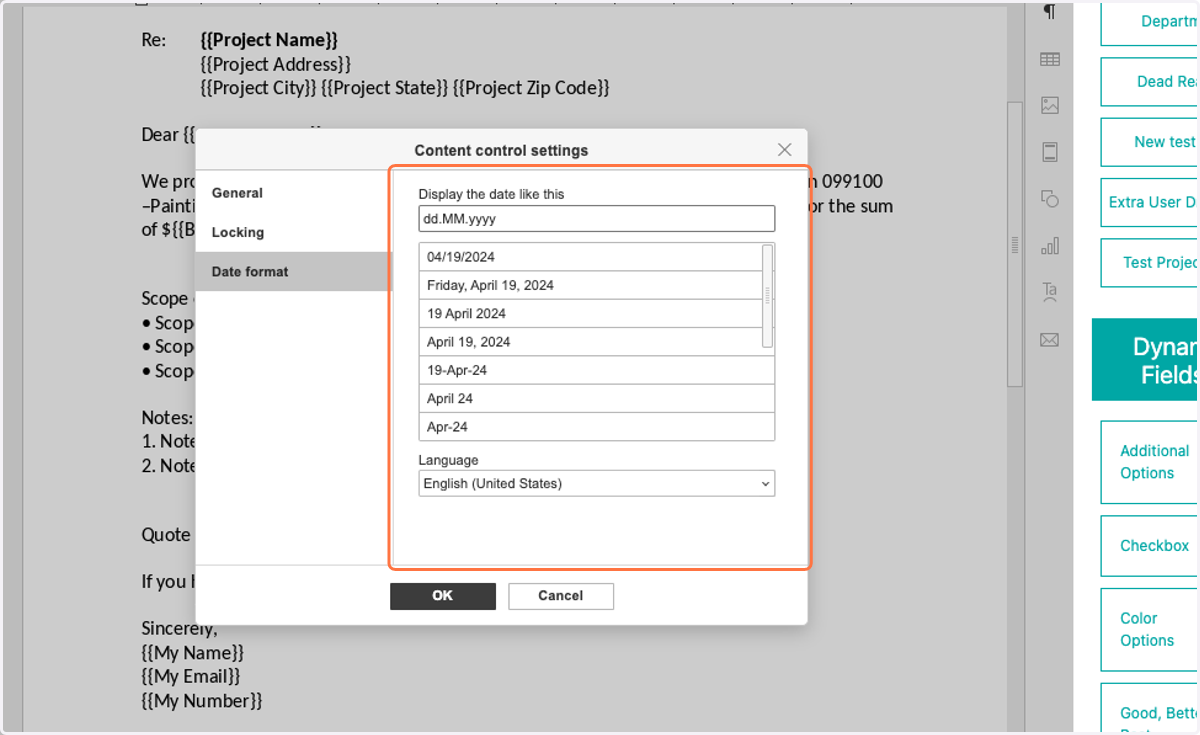Select date format 19-Apr-24

click(597, 370)
